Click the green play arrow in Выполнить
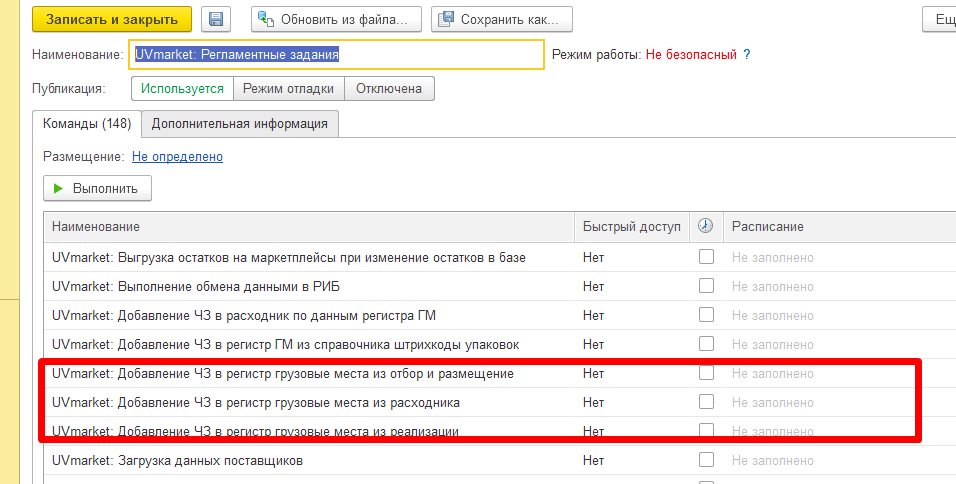The image size is (956, 484). pos(59,188)
